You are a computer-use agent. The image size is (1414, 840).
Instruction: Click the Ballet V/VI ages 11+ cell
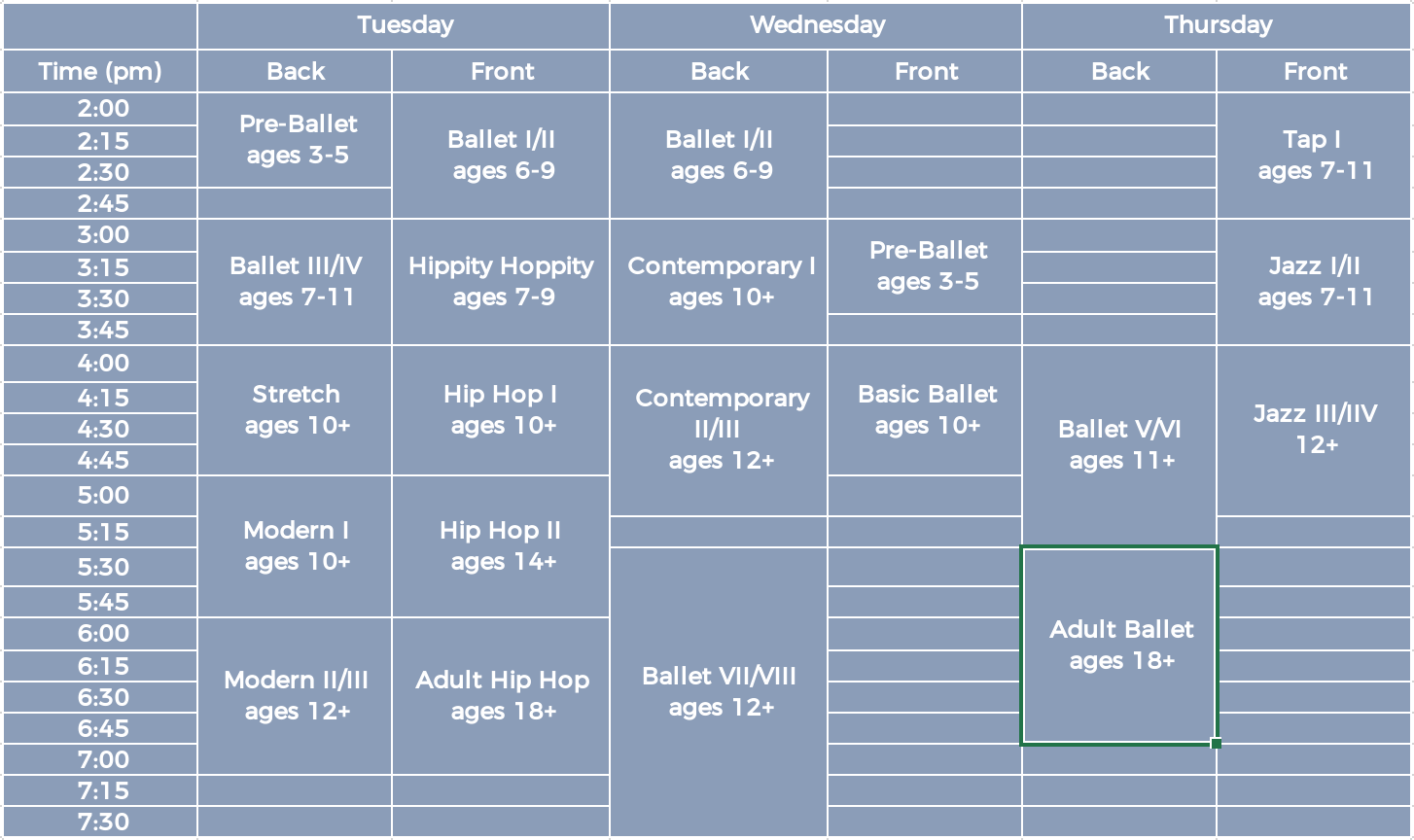coord(1119,445)
